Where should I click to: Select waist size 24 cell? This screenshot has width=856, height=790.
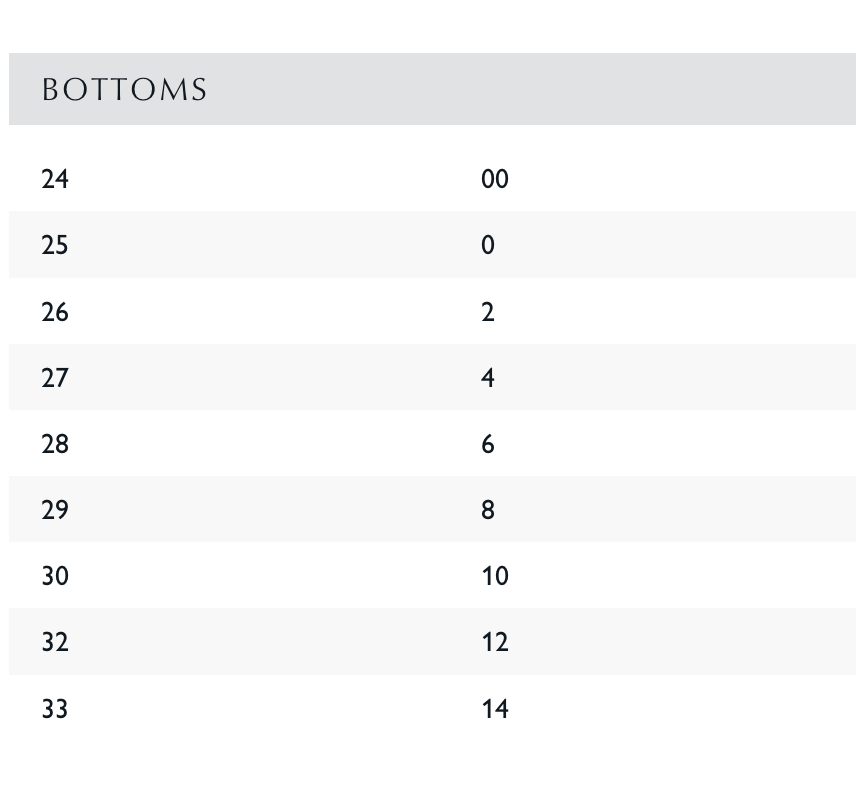point(55,179)
